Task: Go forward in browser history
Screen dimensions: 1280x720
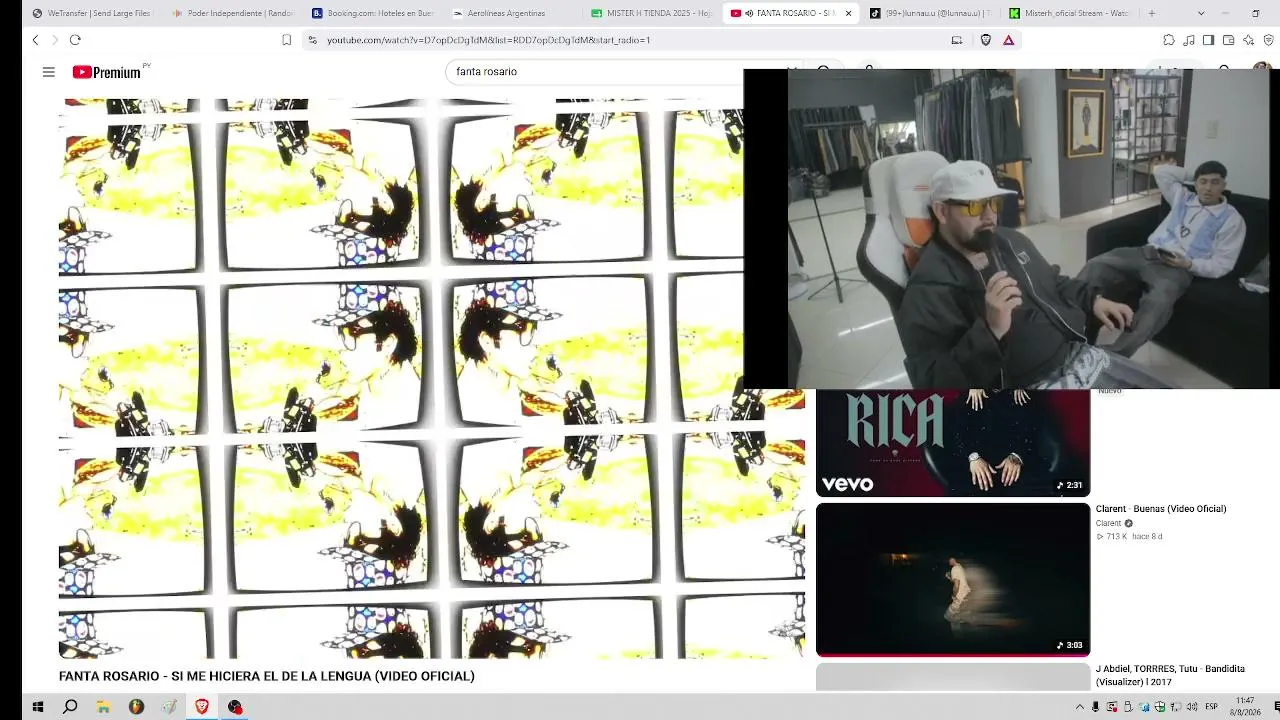Action: coord(55,40)
